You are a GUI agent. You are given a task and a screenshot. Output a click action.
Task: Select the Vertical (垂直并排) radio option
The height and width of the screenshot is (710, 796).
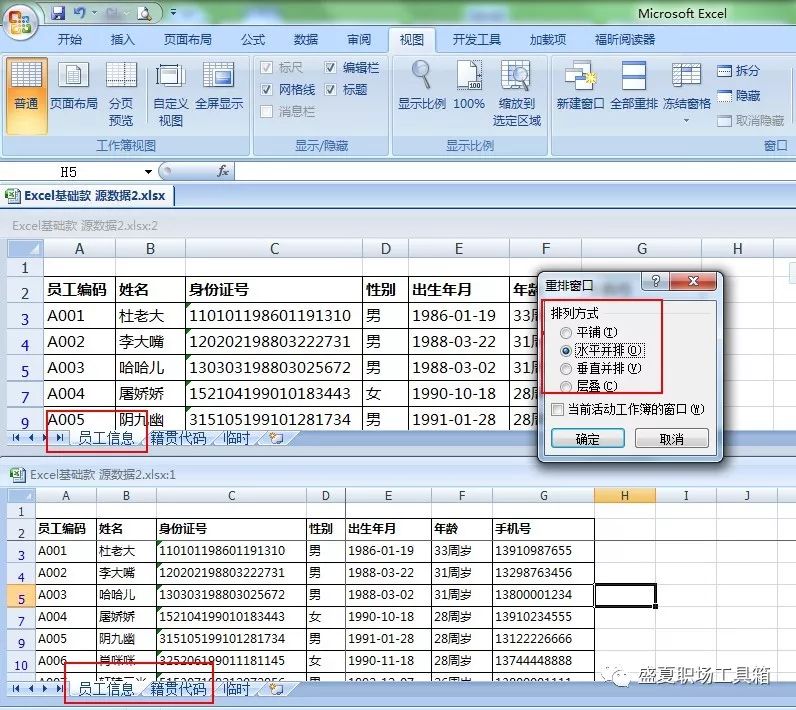566,368
